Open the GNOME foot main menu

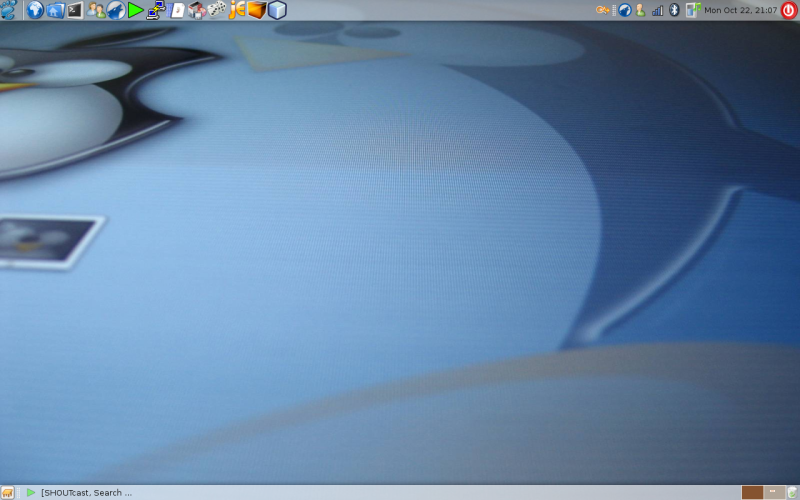point(9,10)
